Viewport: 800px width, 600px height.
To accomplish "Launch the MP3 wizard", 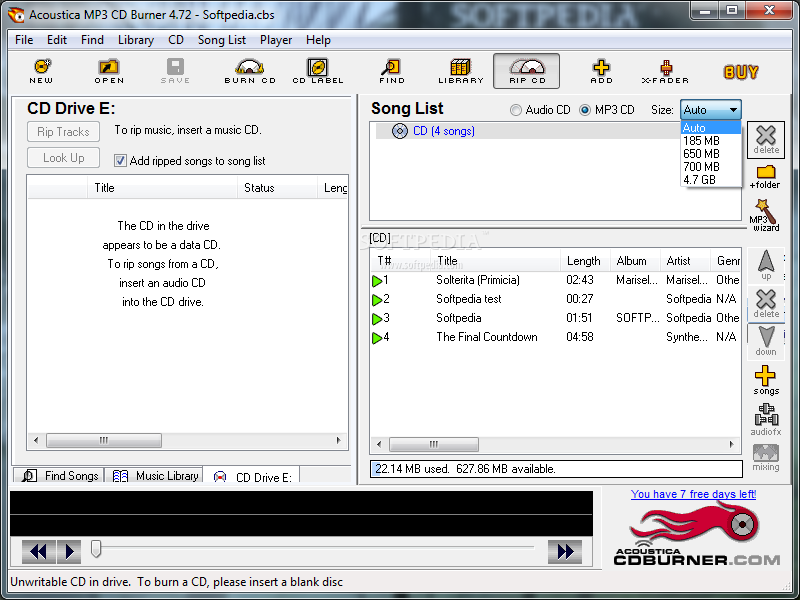I will (764, 215).
